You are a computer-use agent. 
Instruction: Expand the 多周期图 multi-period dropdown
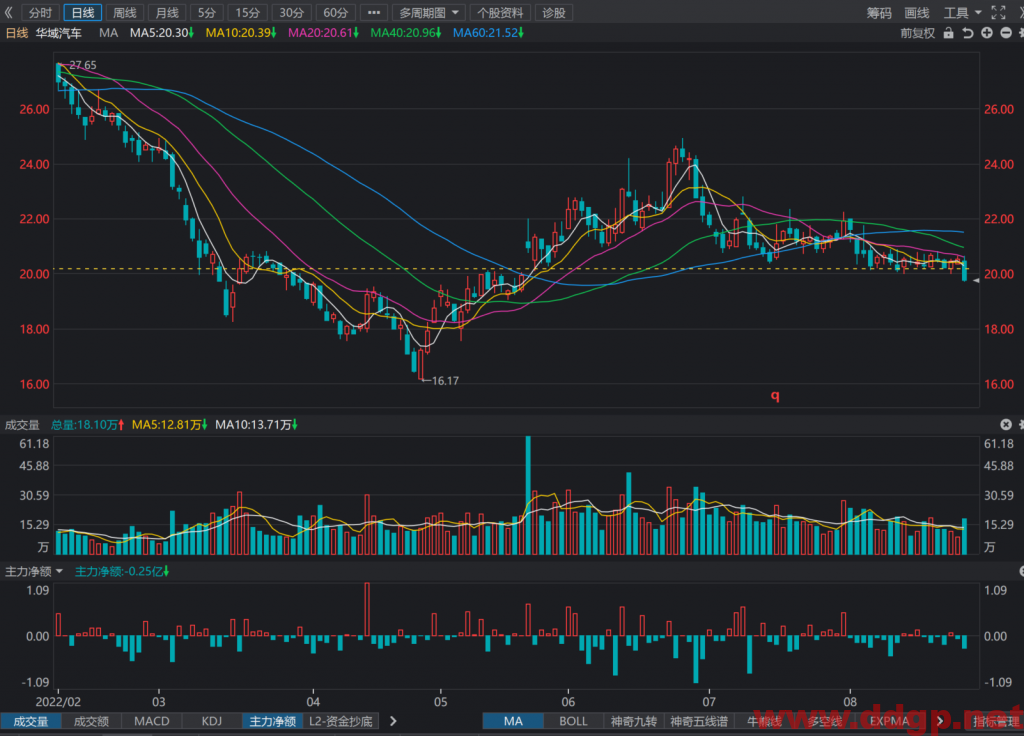pos(428,12)
